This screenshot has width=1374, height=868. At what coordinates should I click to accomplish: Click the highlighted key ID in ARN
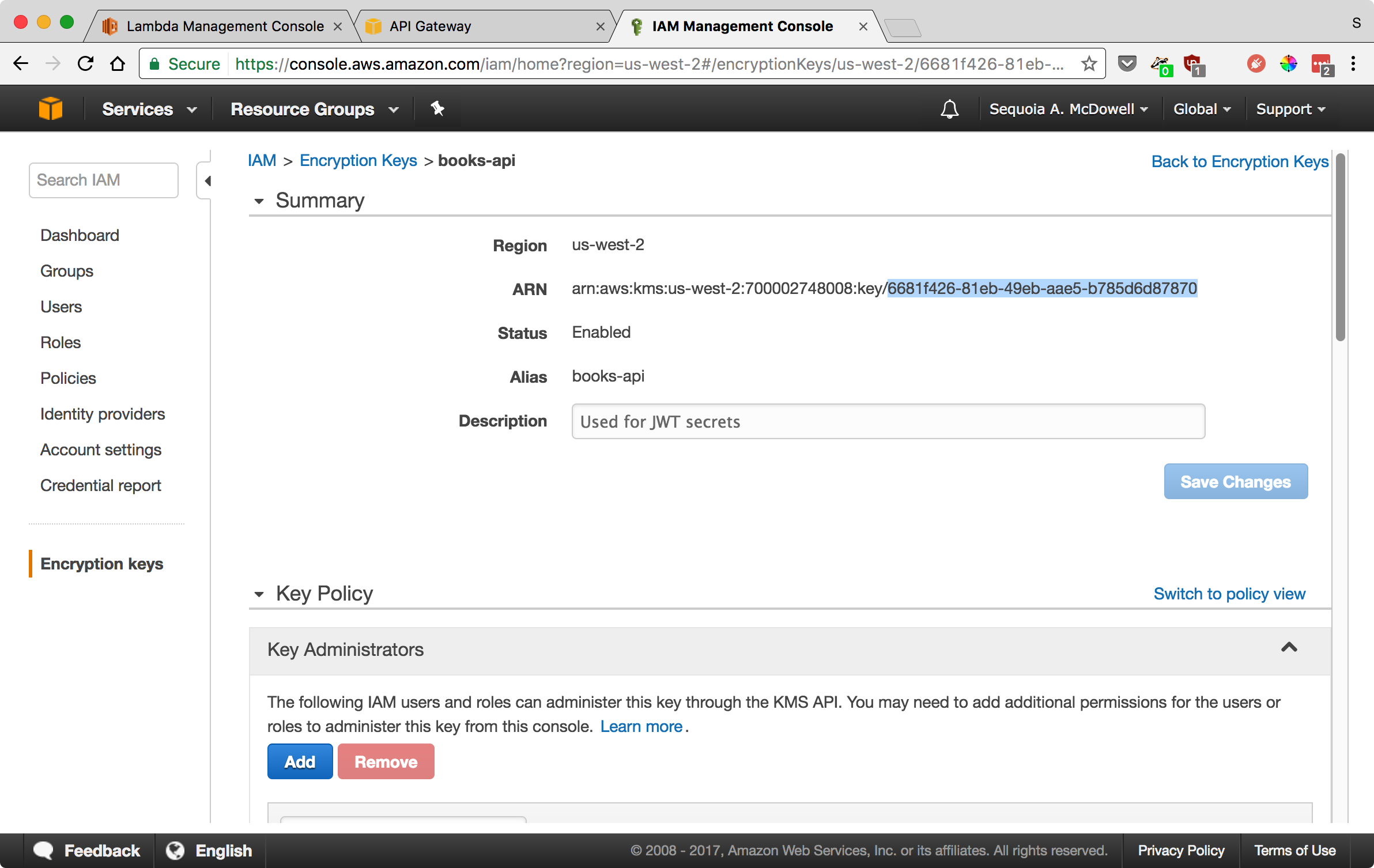click(x=1042, y=288)
